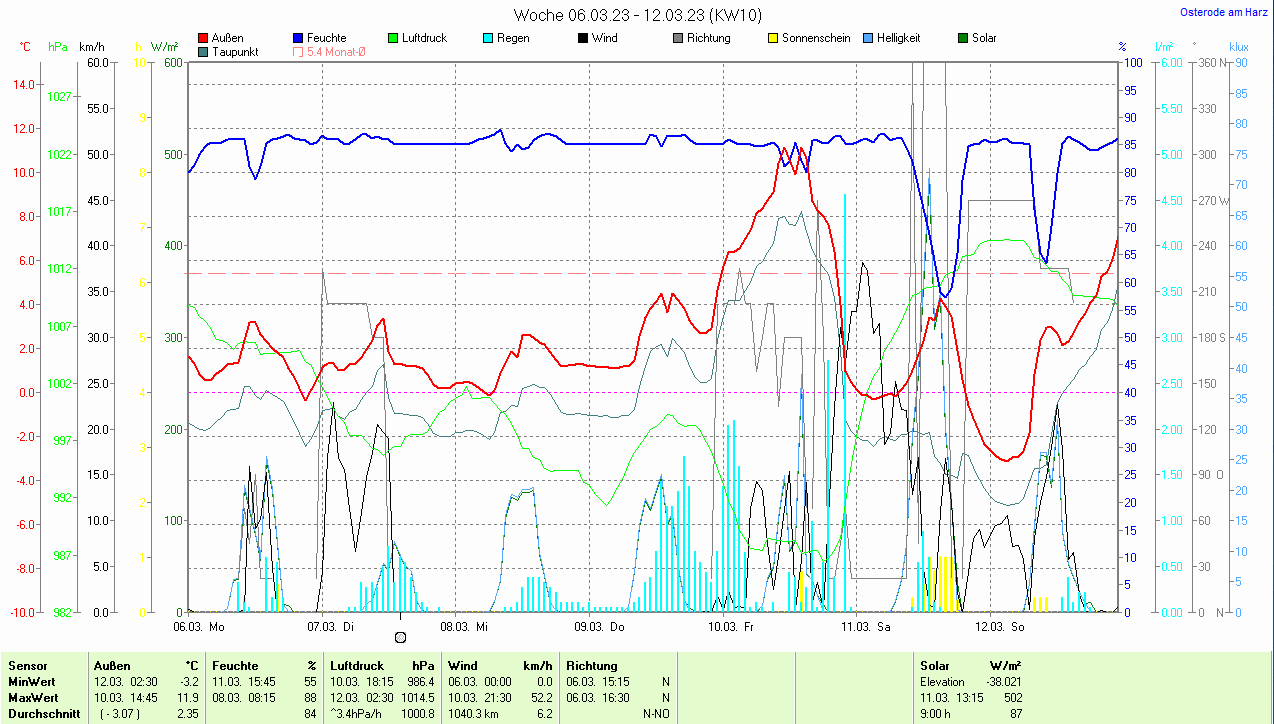1274x724 pixels.
Task: Click the Solar column header in table
Action: 936,665
